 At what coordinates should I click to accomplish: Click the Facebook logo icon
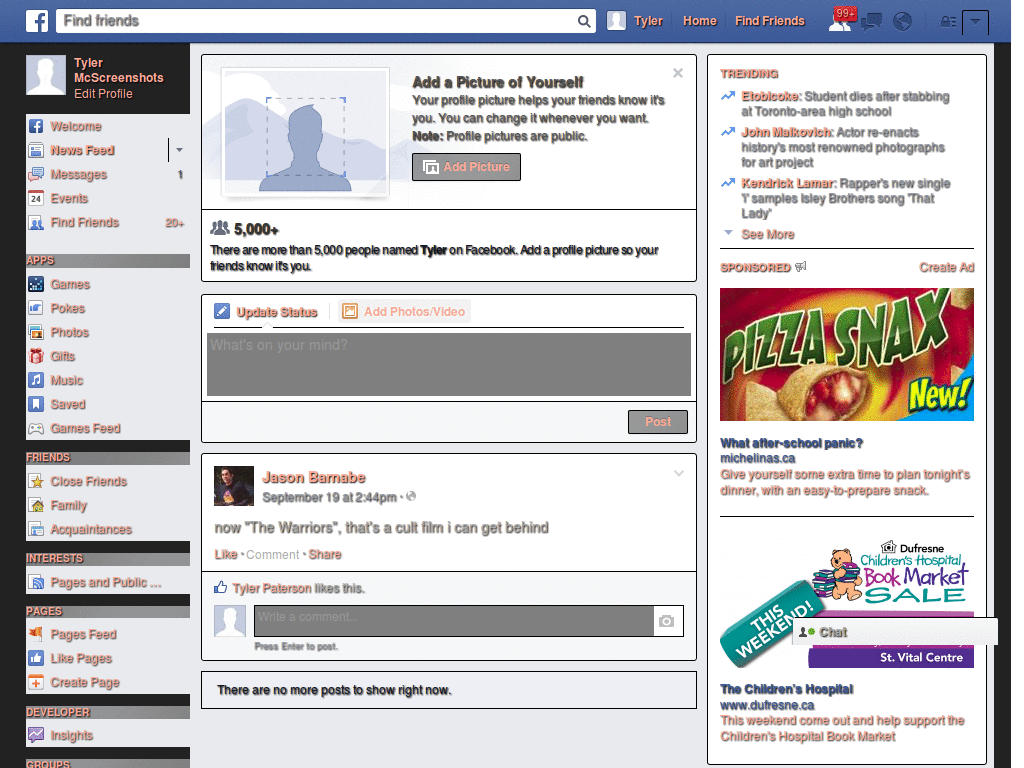tap(37, 20)
